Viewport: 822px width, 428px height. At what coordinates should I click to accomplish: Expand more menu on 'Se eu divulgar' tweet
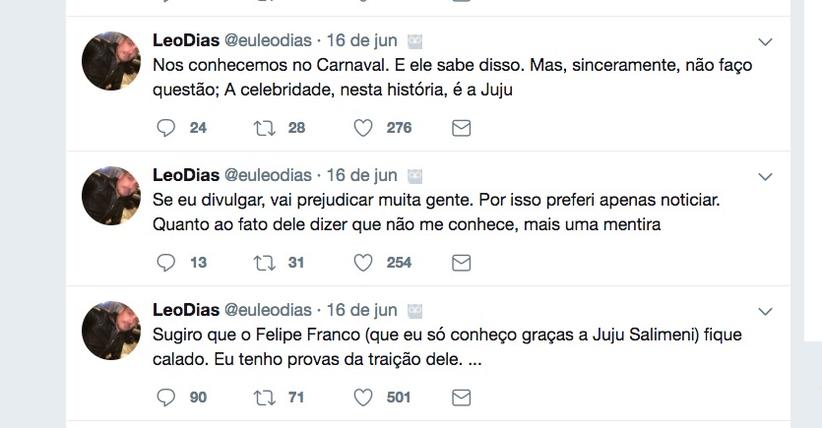[766, 177]
